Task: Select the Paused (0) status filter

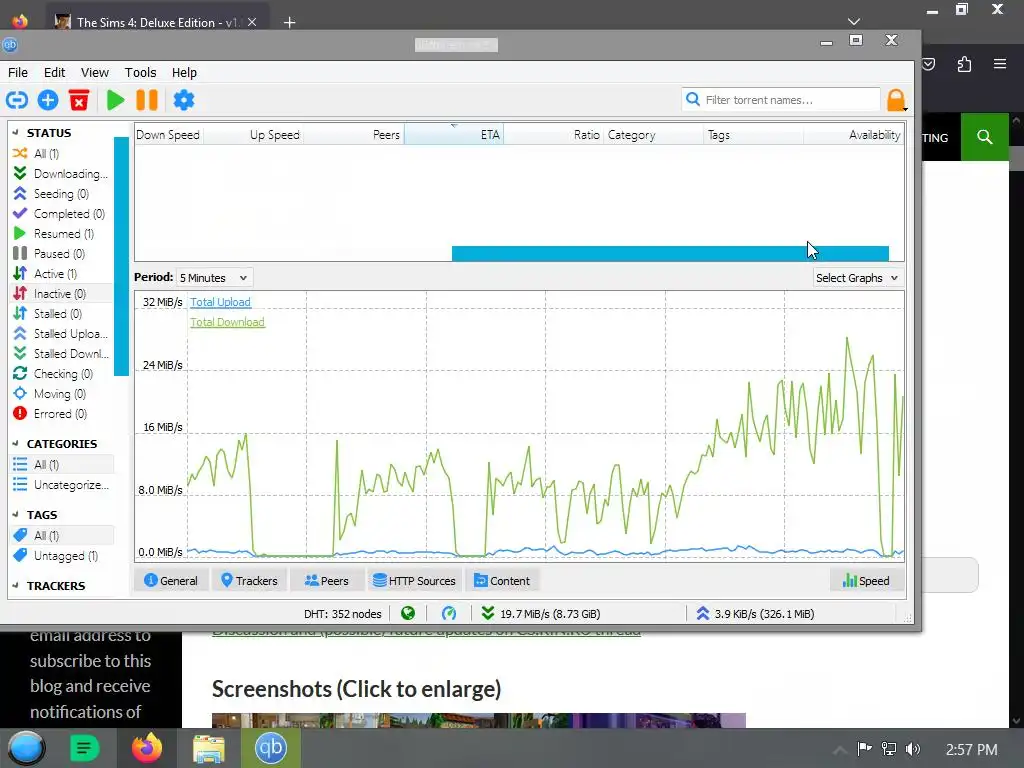Action: 62,253
